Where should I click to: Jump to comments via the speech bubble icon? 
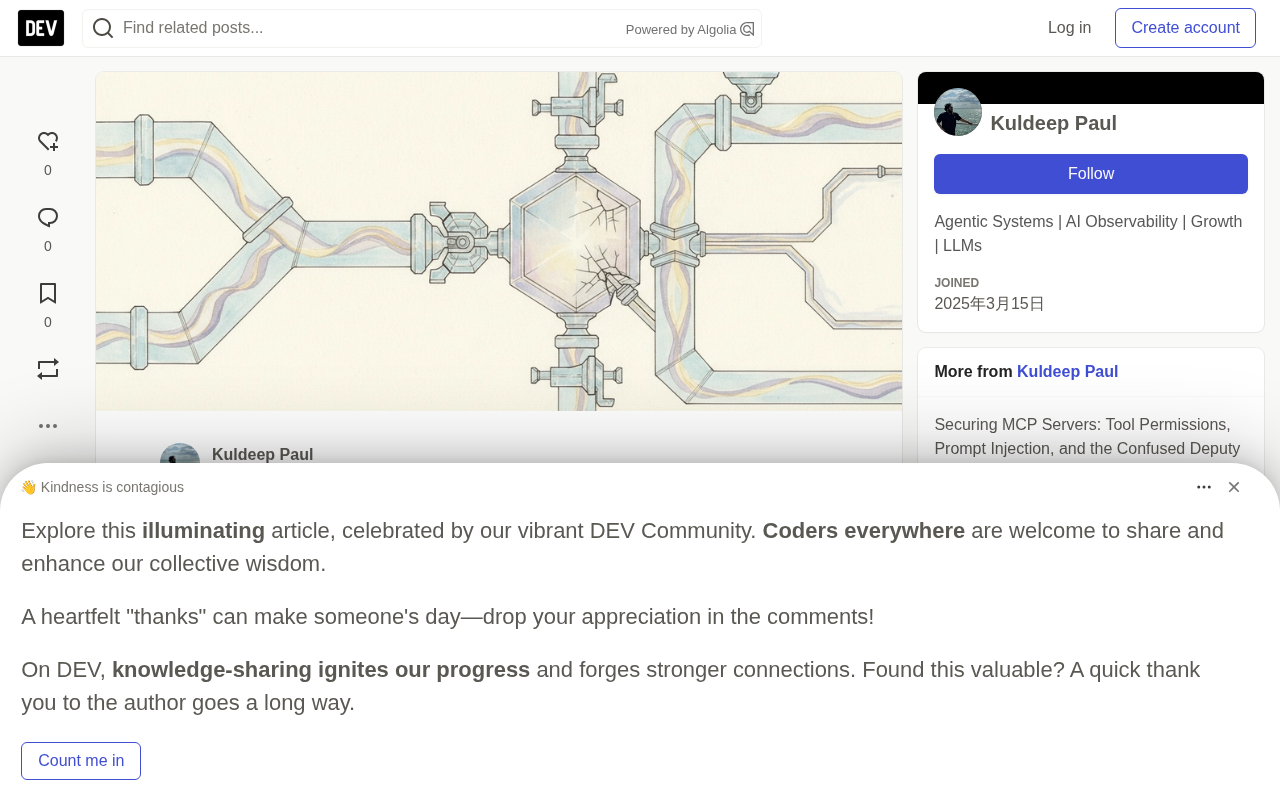click(x=48, y=218)
